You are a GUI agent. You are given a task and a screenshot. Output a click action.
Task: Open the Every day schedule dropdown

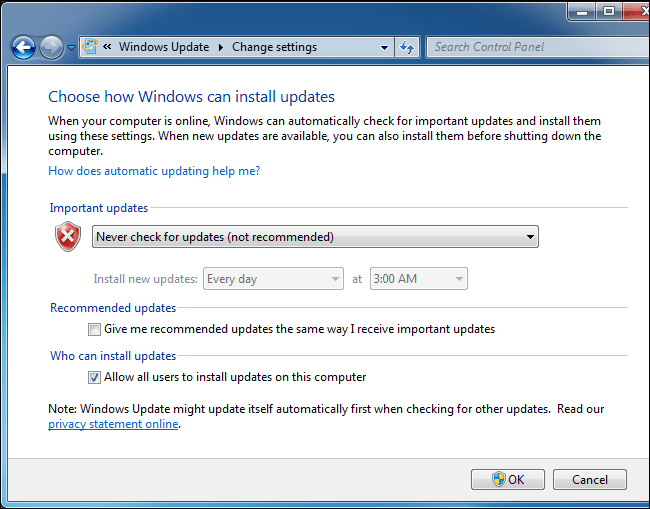click(273, 279)
